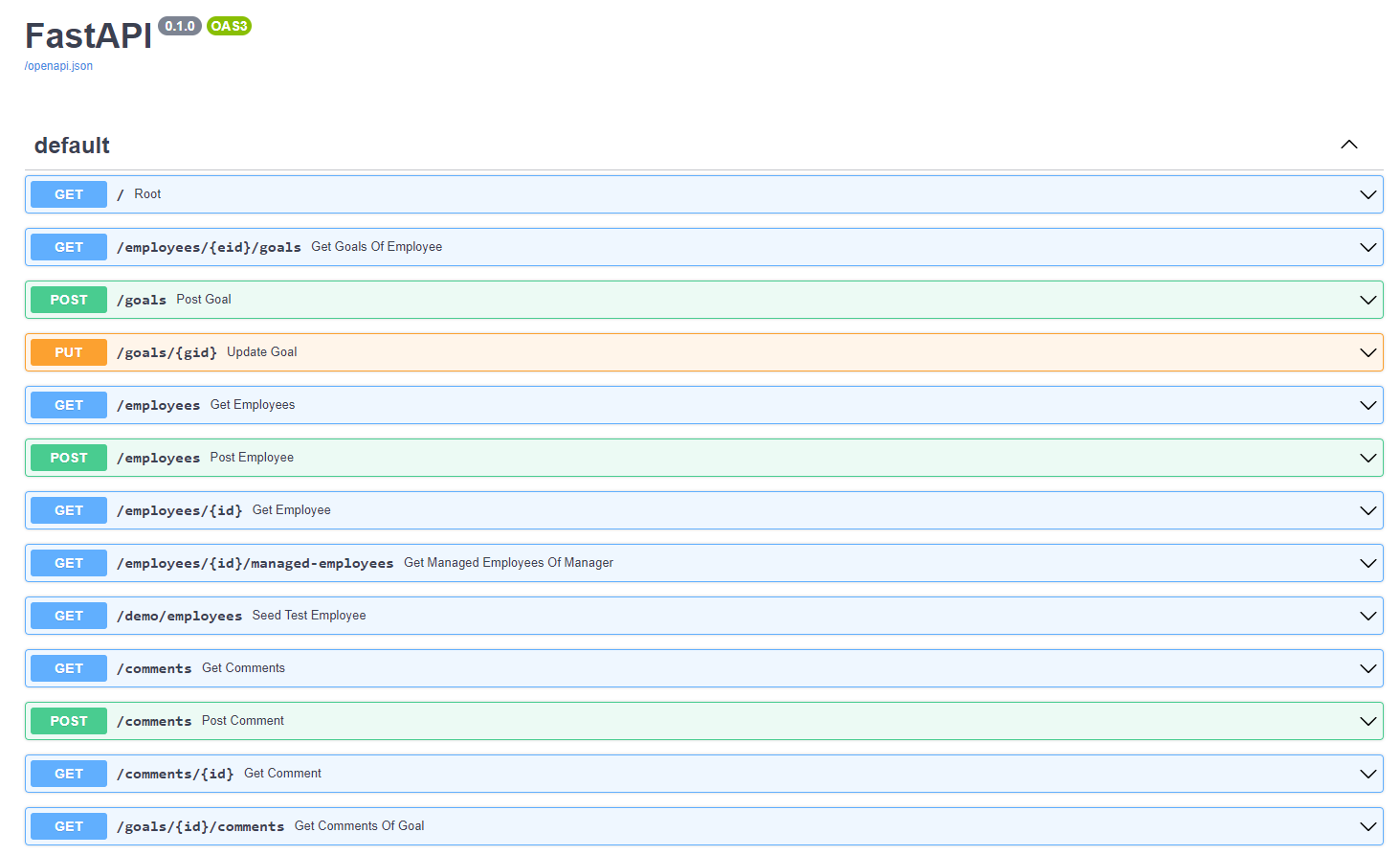Click GET badge for /goals/{id}/comments

pos(69,826)
